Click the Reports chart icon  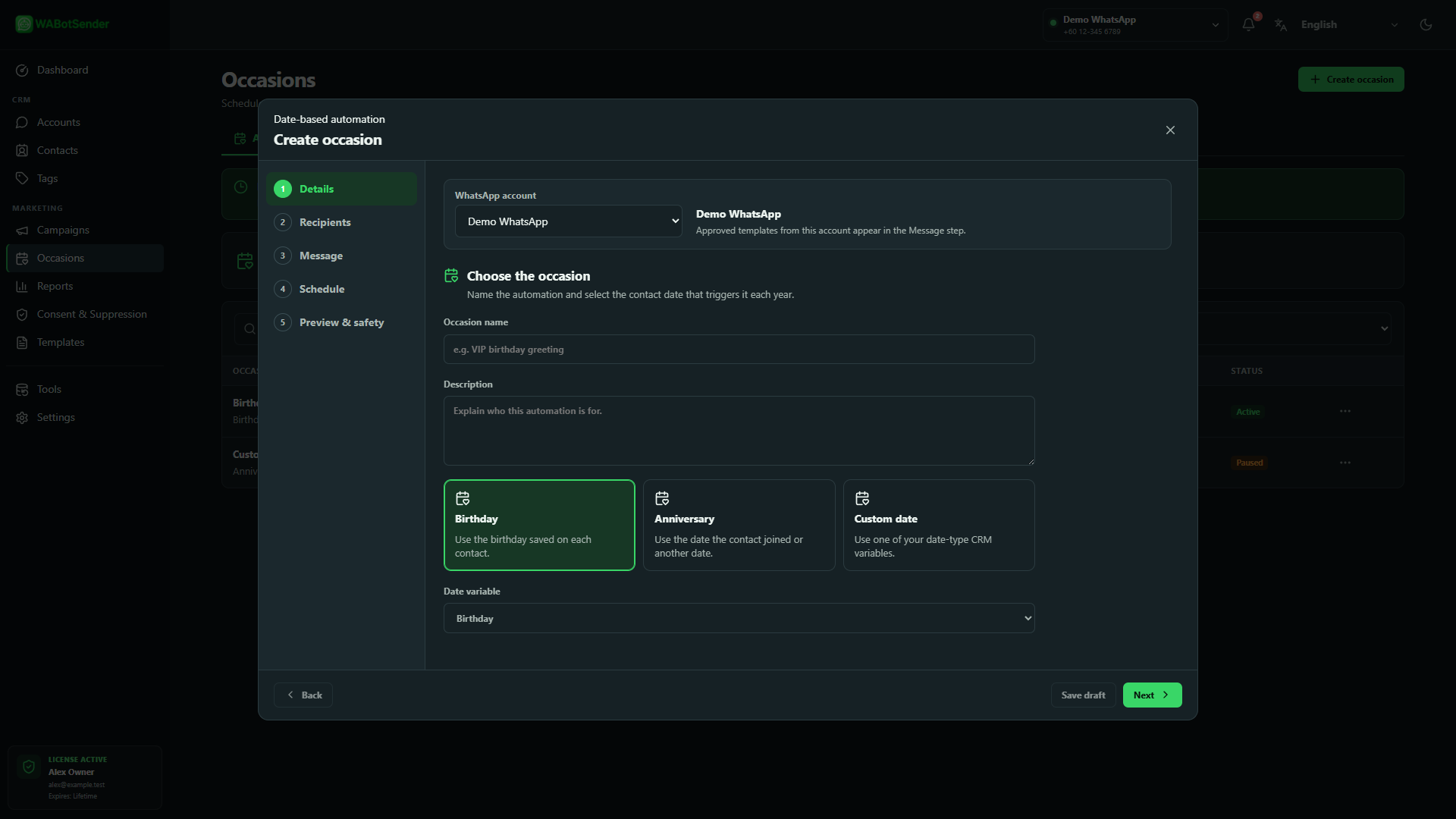22,286
